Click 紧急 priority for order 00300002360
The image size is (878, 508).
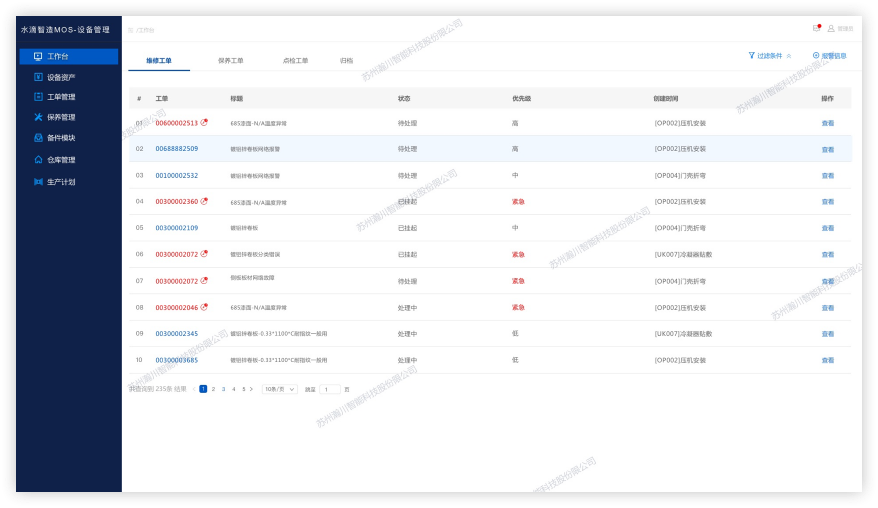click(x=518, y=202)
